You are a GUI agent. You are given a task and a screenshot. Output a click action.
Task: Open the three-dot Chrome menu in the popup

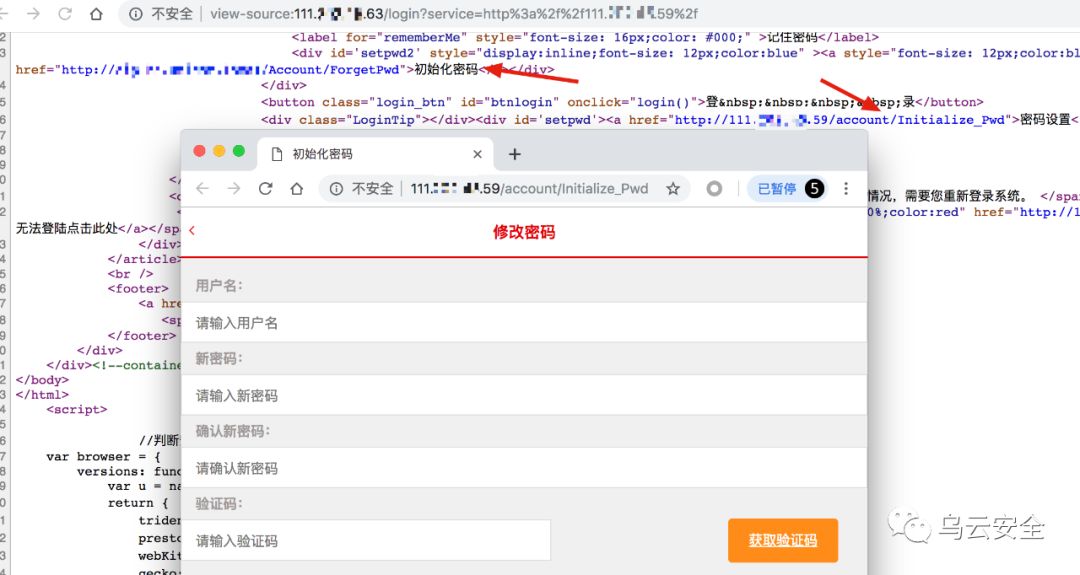[846, 189]
